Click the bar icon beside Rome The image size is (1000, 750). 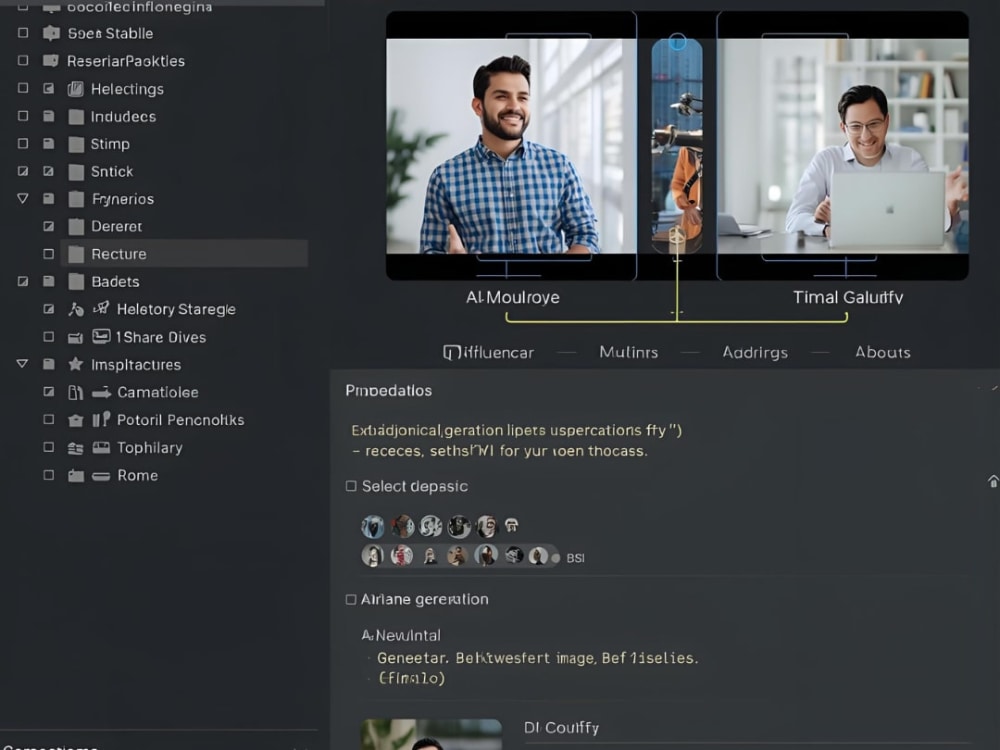pos(101,476)
